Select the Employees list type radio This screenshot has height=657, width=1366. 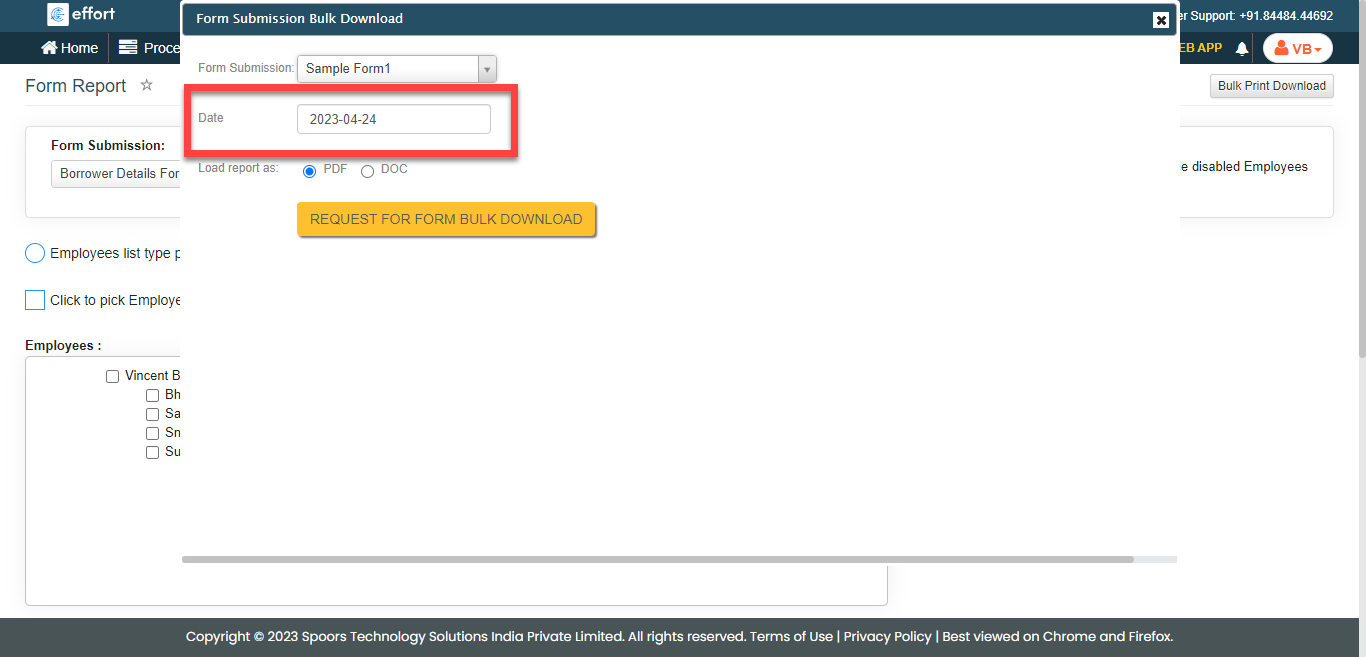(x=35, y=253)
